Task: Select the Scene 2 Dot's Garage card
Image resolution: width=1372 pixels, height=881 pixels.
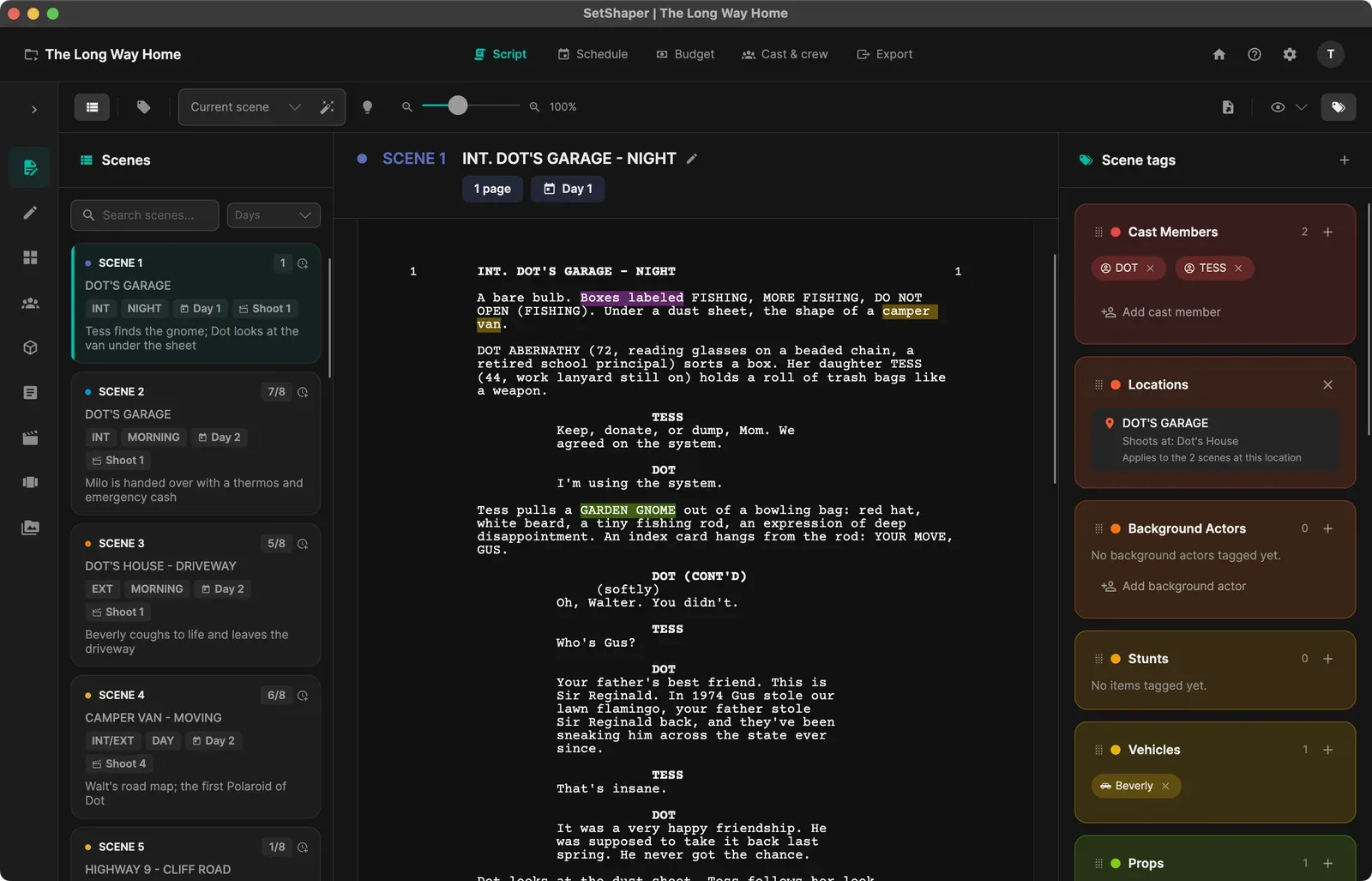Action: 196,444
